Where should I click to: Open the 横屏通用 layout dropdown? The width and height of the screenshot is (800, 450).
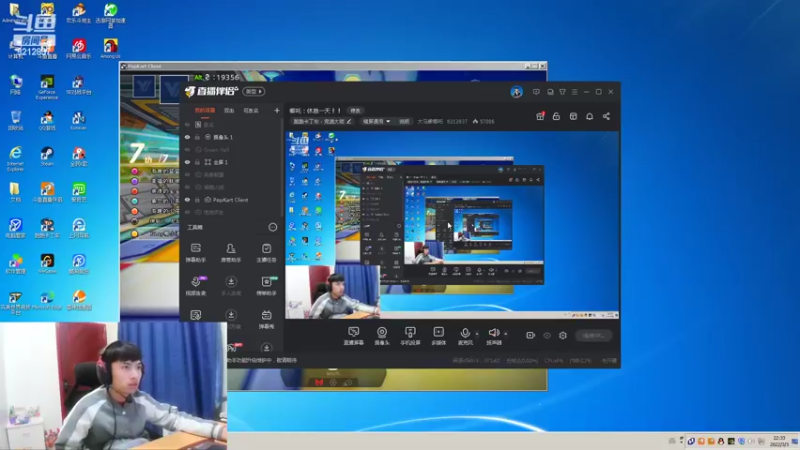coord(376,121)
